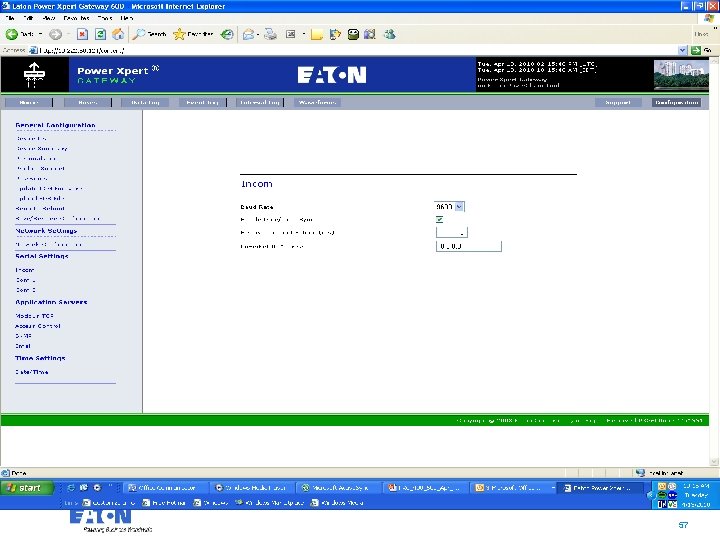This screenshot has width=720, height=540.
Task: Open Date/Time under Time Settings
Action: click(32, 372)
